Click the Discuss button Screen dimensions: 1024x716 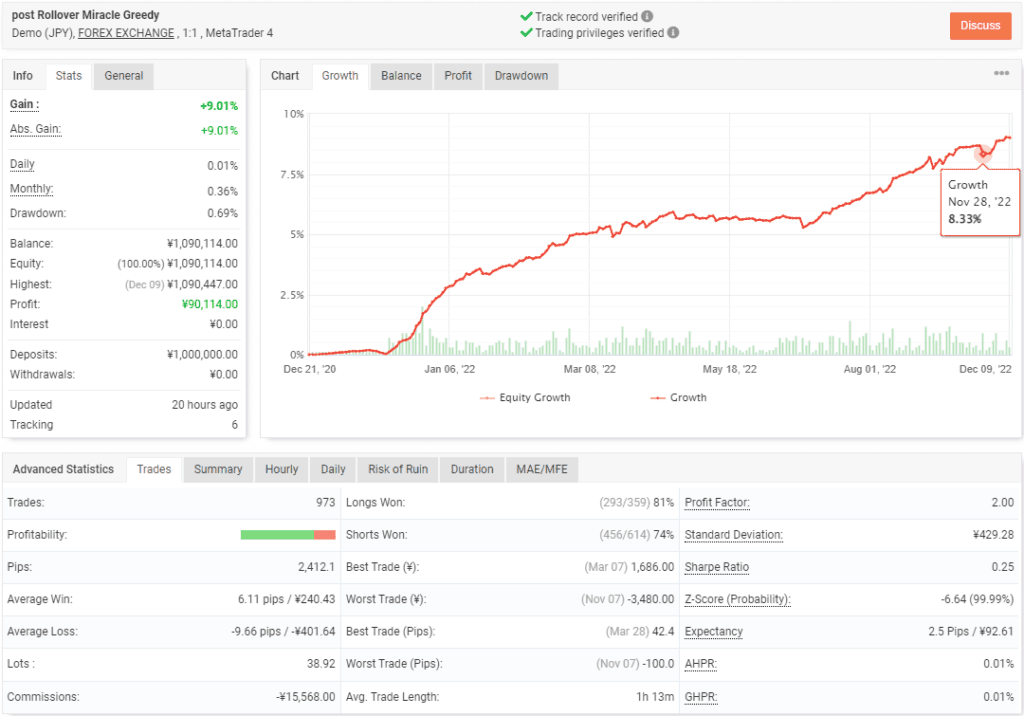980,26
